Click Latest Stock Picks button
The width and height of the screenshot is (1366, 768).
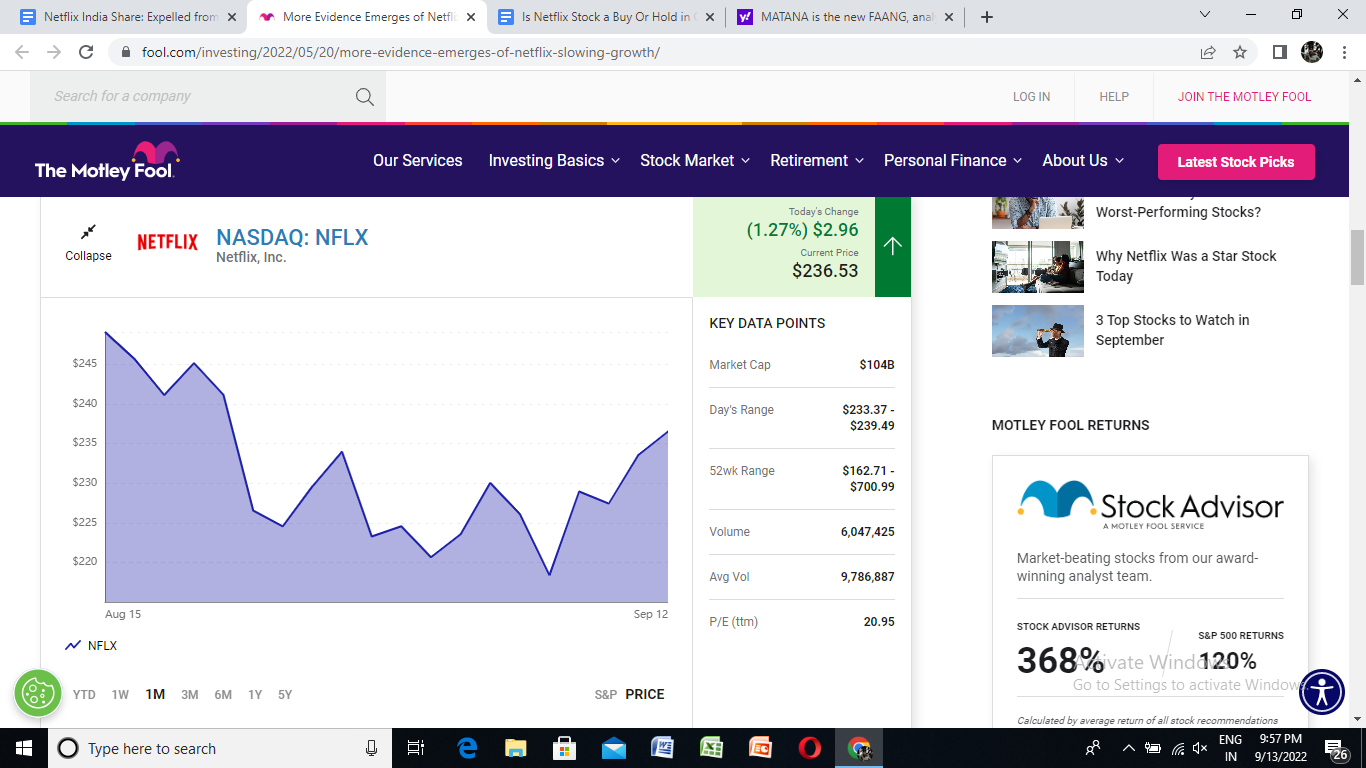[x=1236, y=162]
